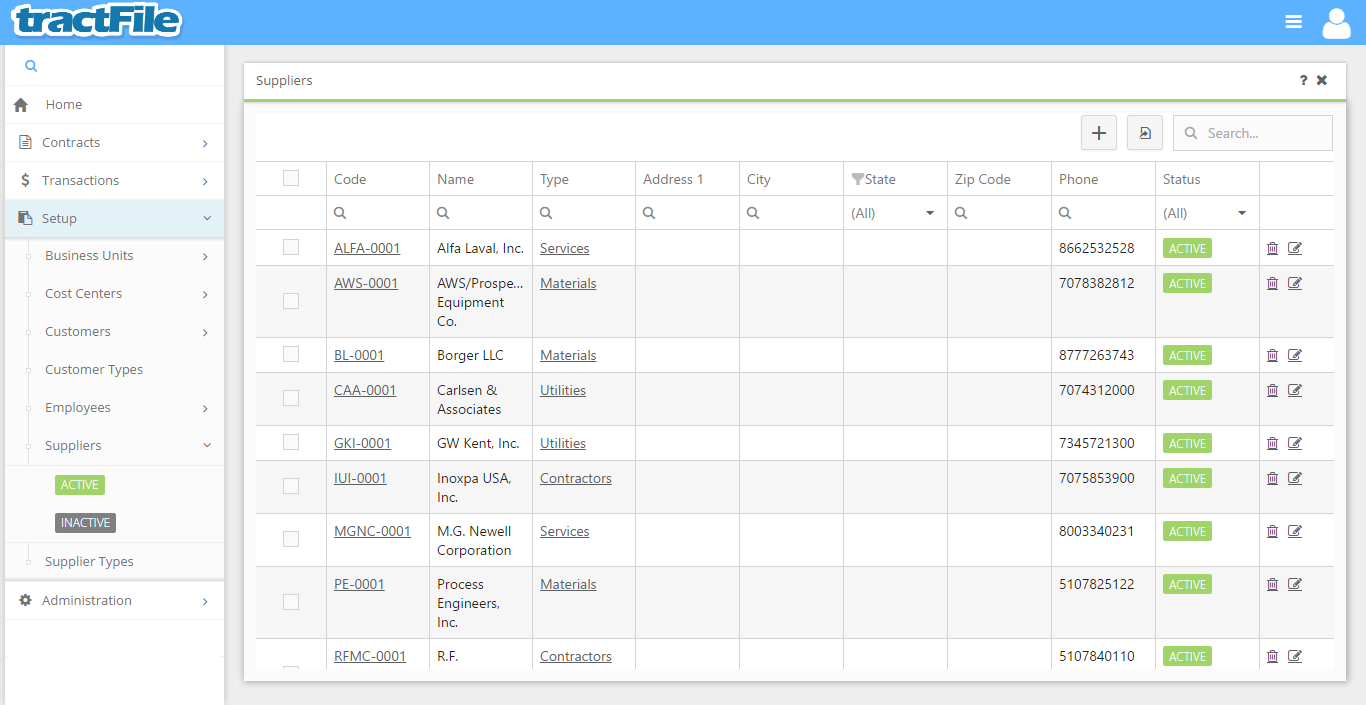Open supplier code link ALFA-0001
This screenshot has width=1366, height=705.
pyautogui.click(x=367, y=248)
